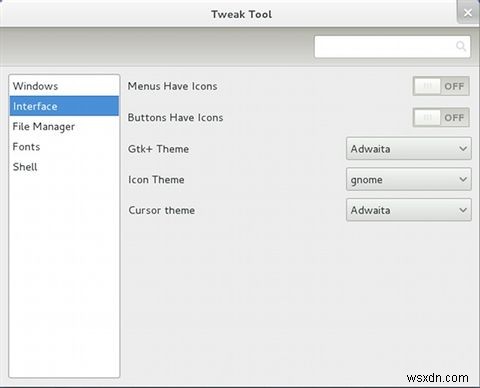480x388 pixels.
Task: Click the Gtk+ Theme label
Action: (x=158, y=149)
